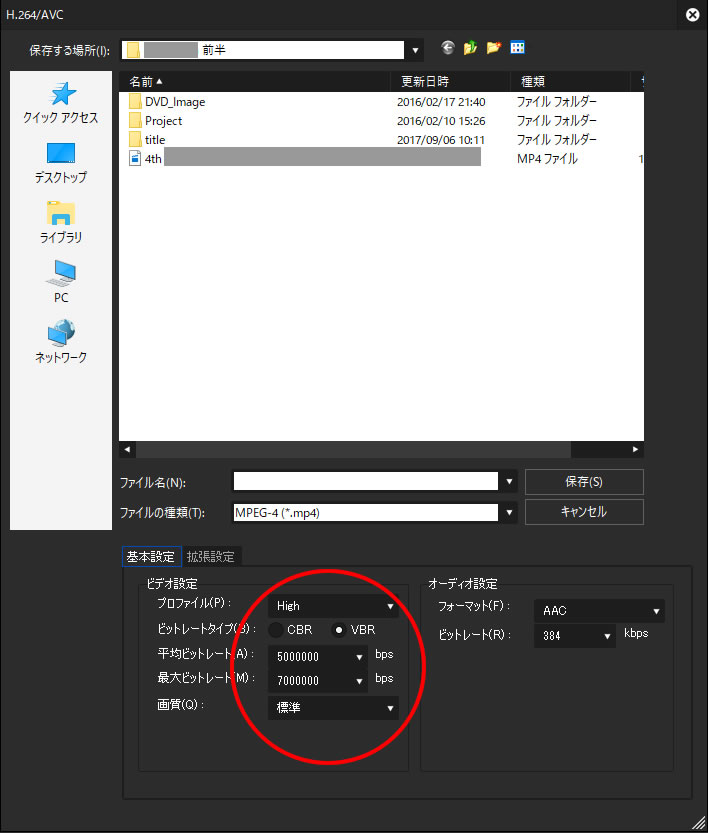Select Quick Access in the sidebar
Image resolution: width=708 pixels, height=833 pixels.
coord(61,103)
